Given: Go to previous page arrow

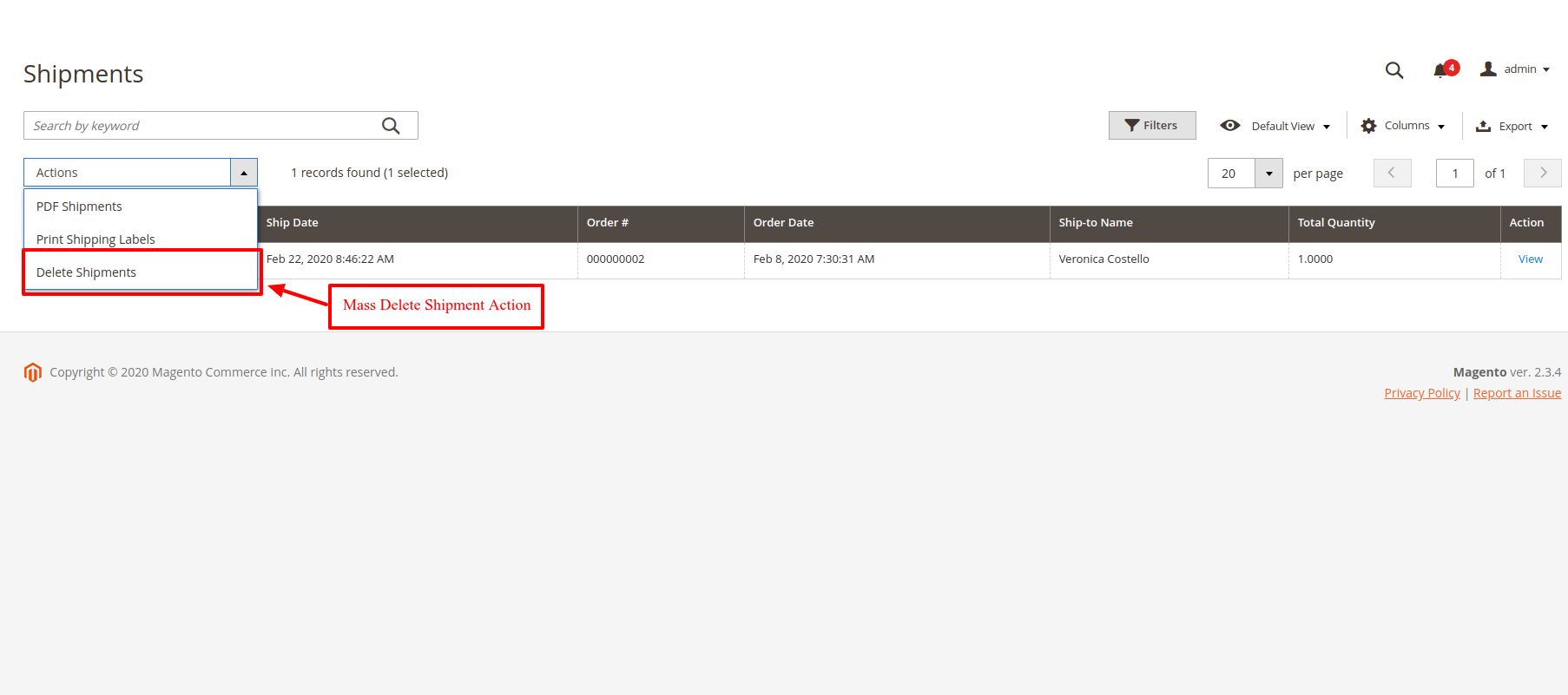Looking at the screenshot, I should (1393, 173).
